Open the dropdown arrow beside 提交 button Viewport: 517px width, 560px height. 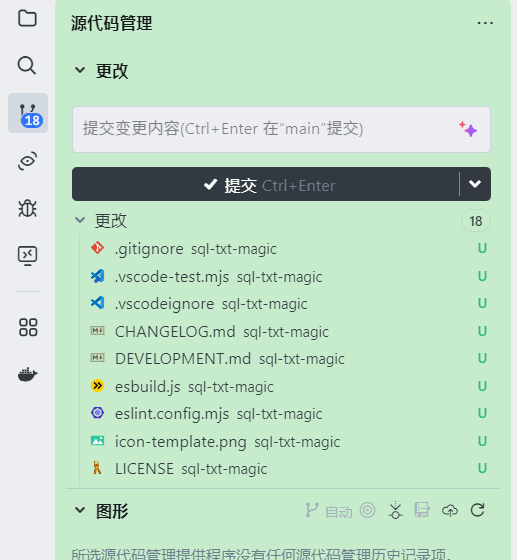475,184
